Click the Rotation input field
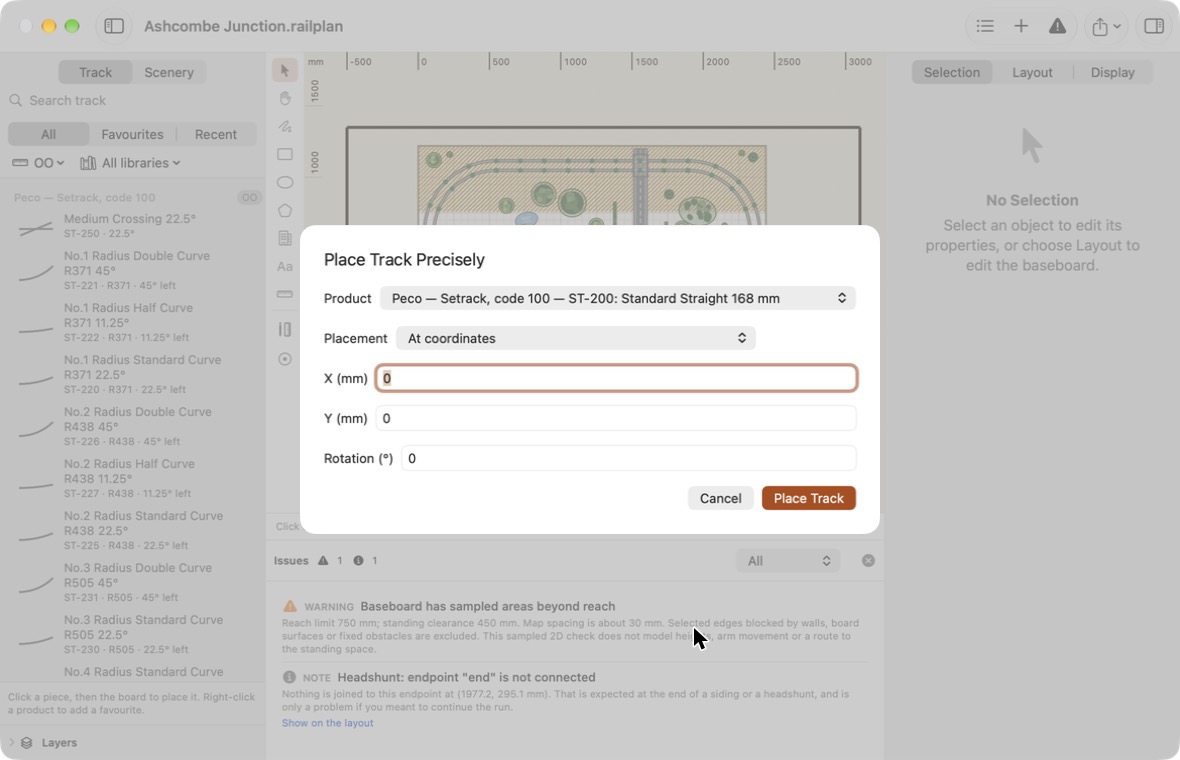The image size is (1180, 760). [x=629, y=458]
